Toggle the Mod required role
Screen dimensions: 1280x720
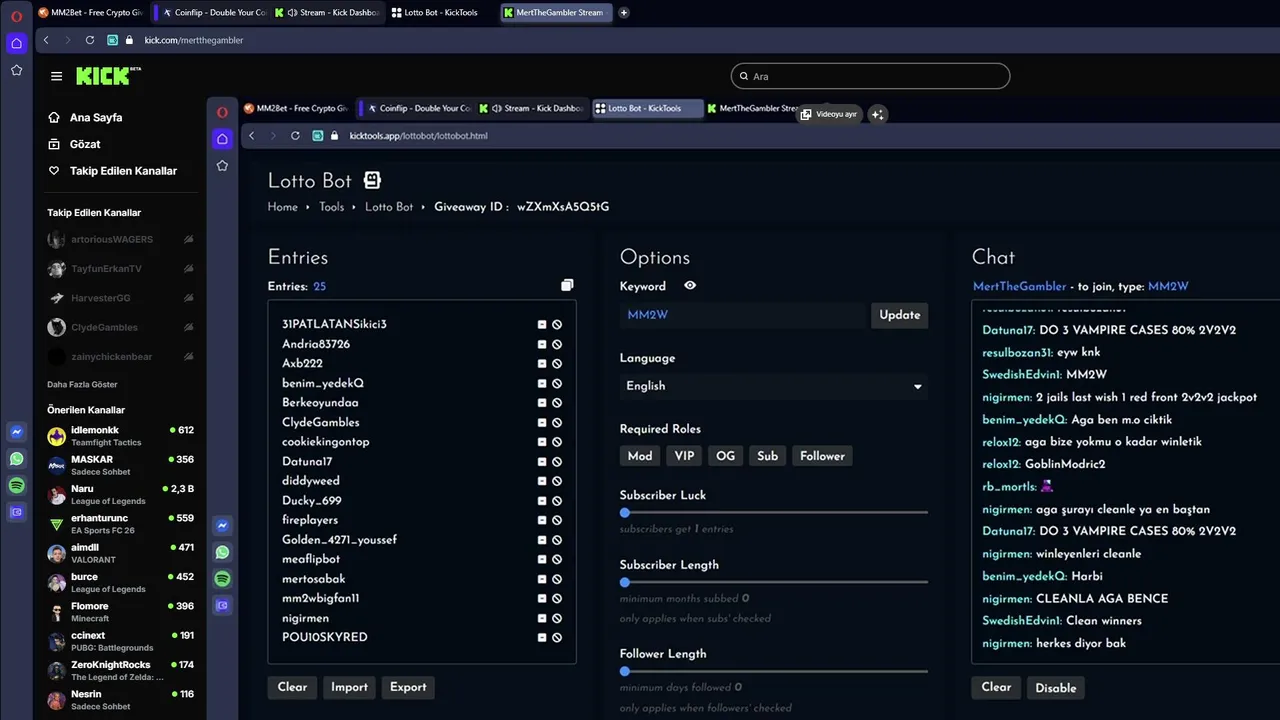640,456
